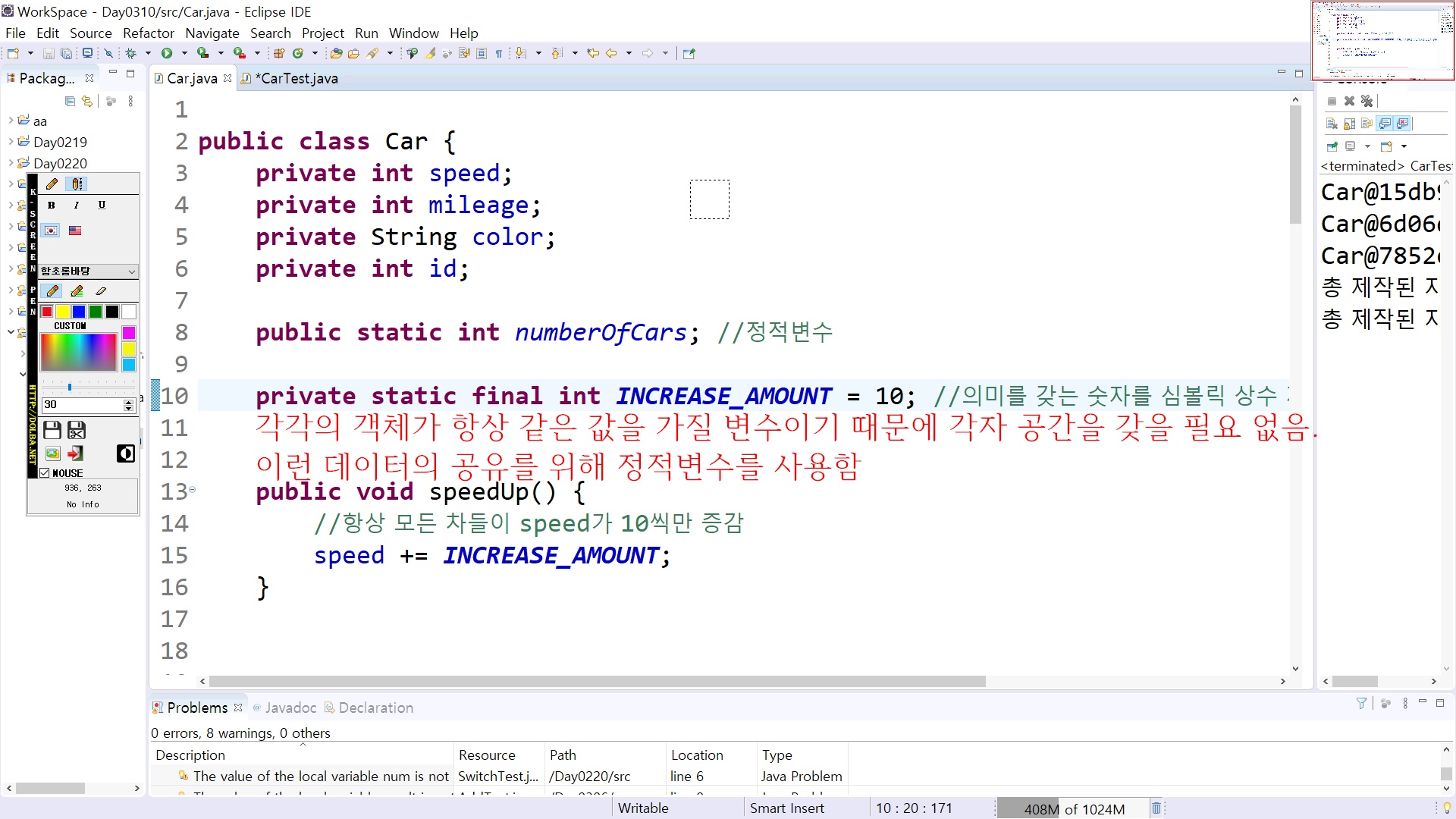The image size is (1456, 819).
Task: Click the Remove All Terminated Launches console icon
Action: 1367,101
